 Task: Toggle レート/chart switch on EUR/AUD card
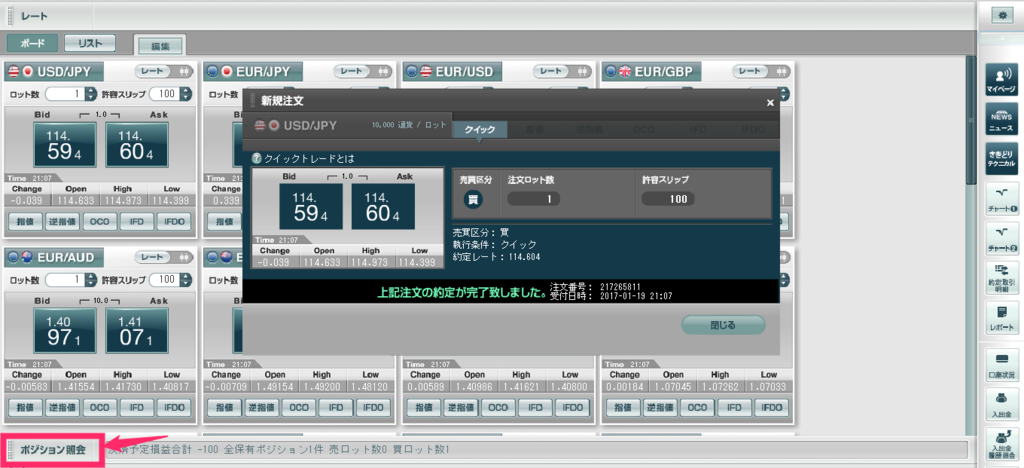[164, 257]
